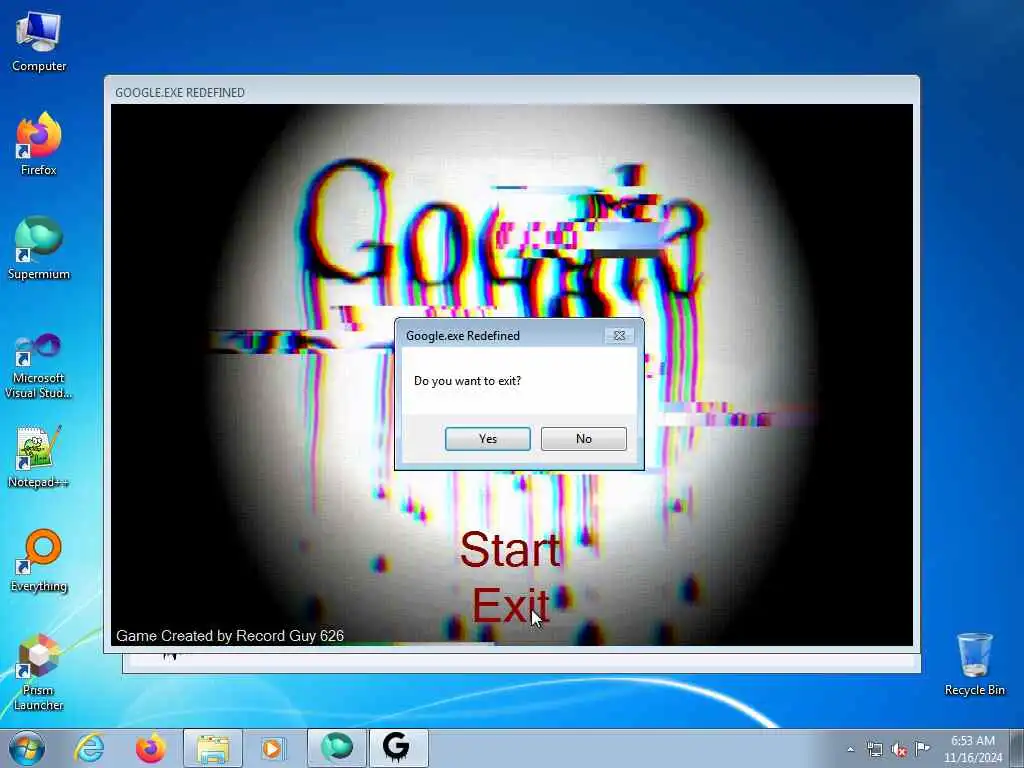This screenshot has width=1024, height=768.
Task: Click the Exit option in the game menu
Action: pos(510,605)
